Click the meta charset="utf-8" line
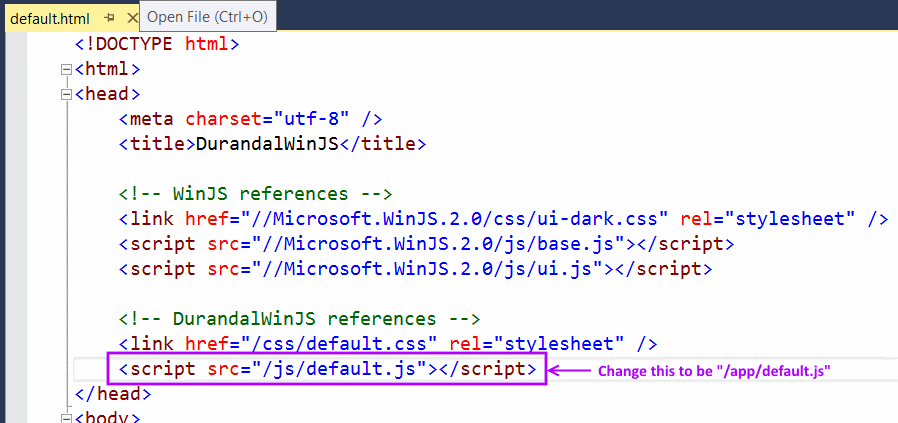 pos(250,119)
